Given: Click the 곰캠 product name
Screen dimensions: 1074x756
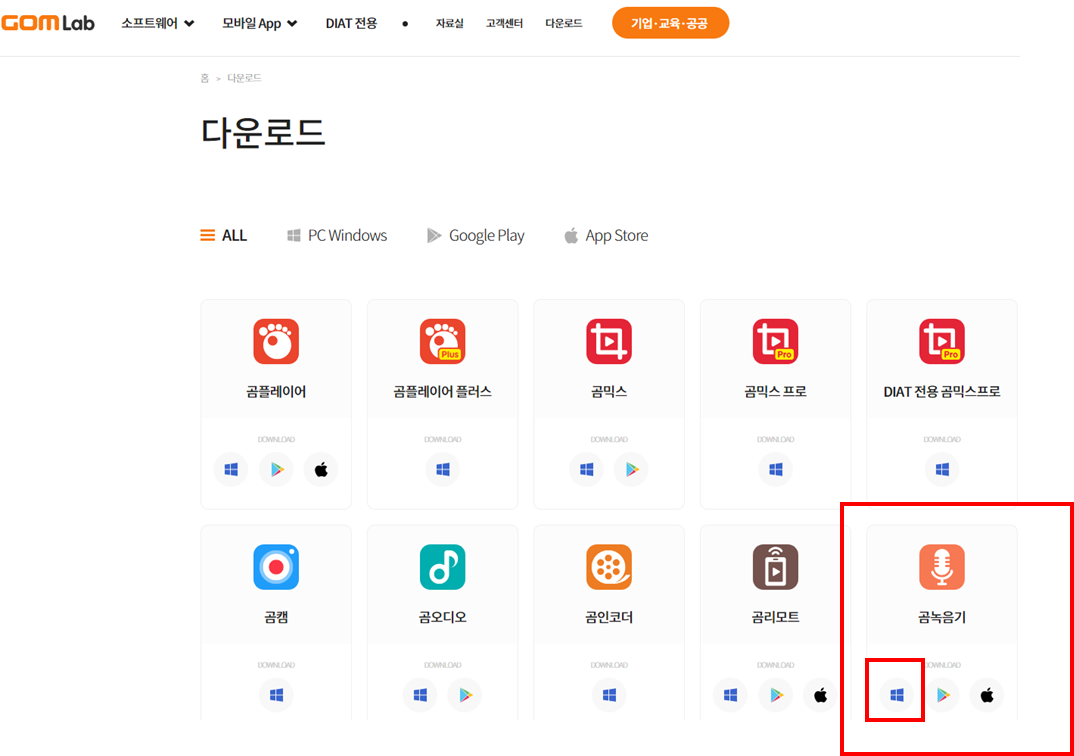Looking at the screenshot, I should pos(276,618).
